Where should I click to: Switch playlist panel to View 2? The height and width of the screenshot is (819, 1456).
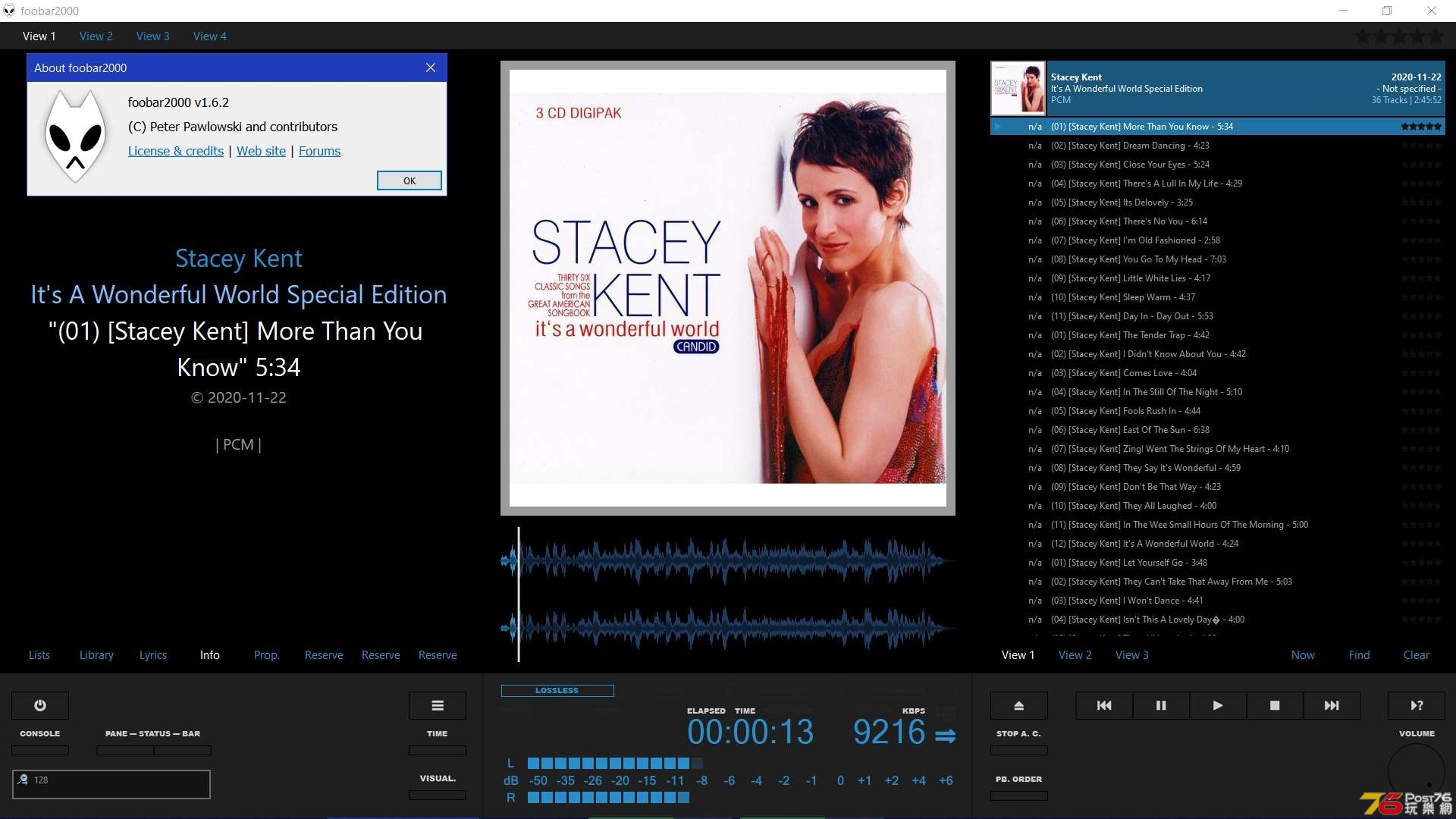(1075, 655)
